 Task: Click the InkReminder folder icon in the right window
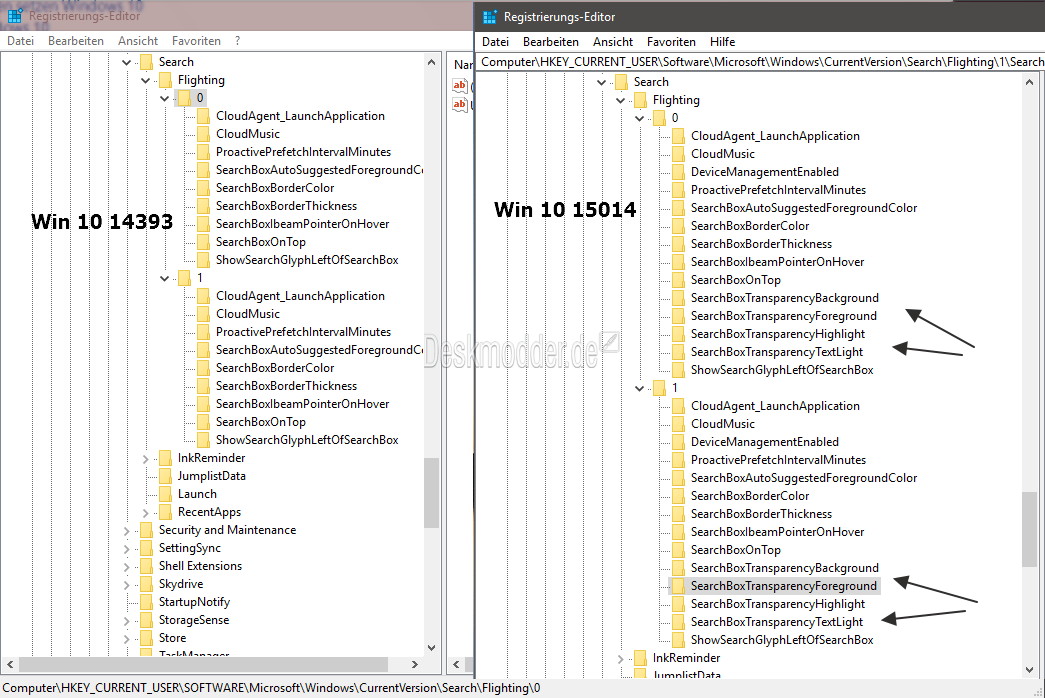click(640, 658)
